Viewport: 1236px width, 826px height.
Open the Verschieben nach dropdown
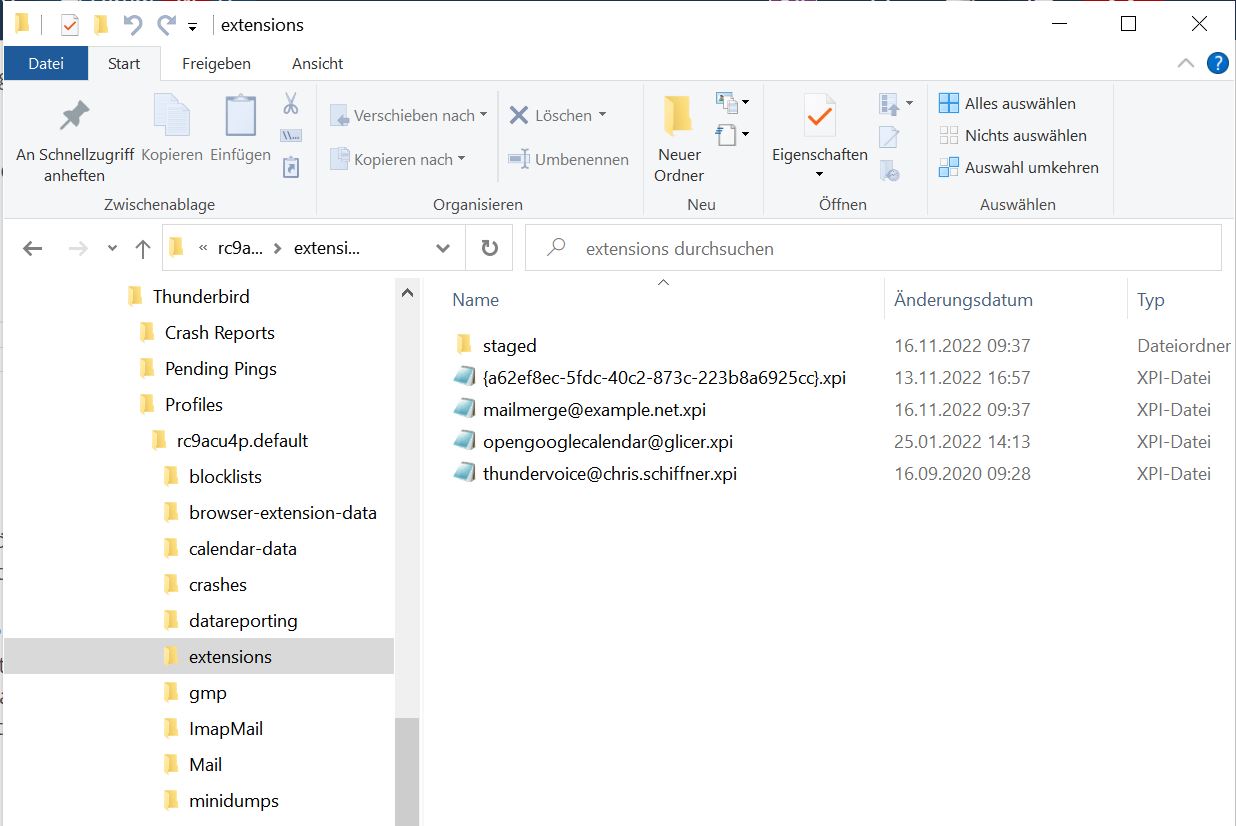[x=484, y=115]
